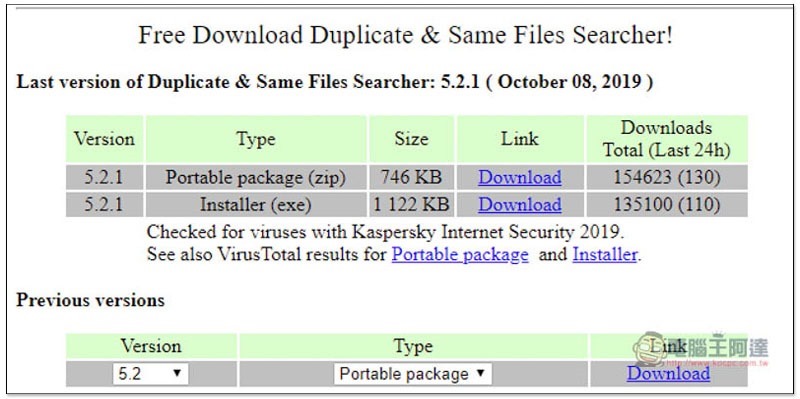Click the arrow of the 5.2 version selector
Viewport: 800px width, 399px height.
tap(177, 373)
